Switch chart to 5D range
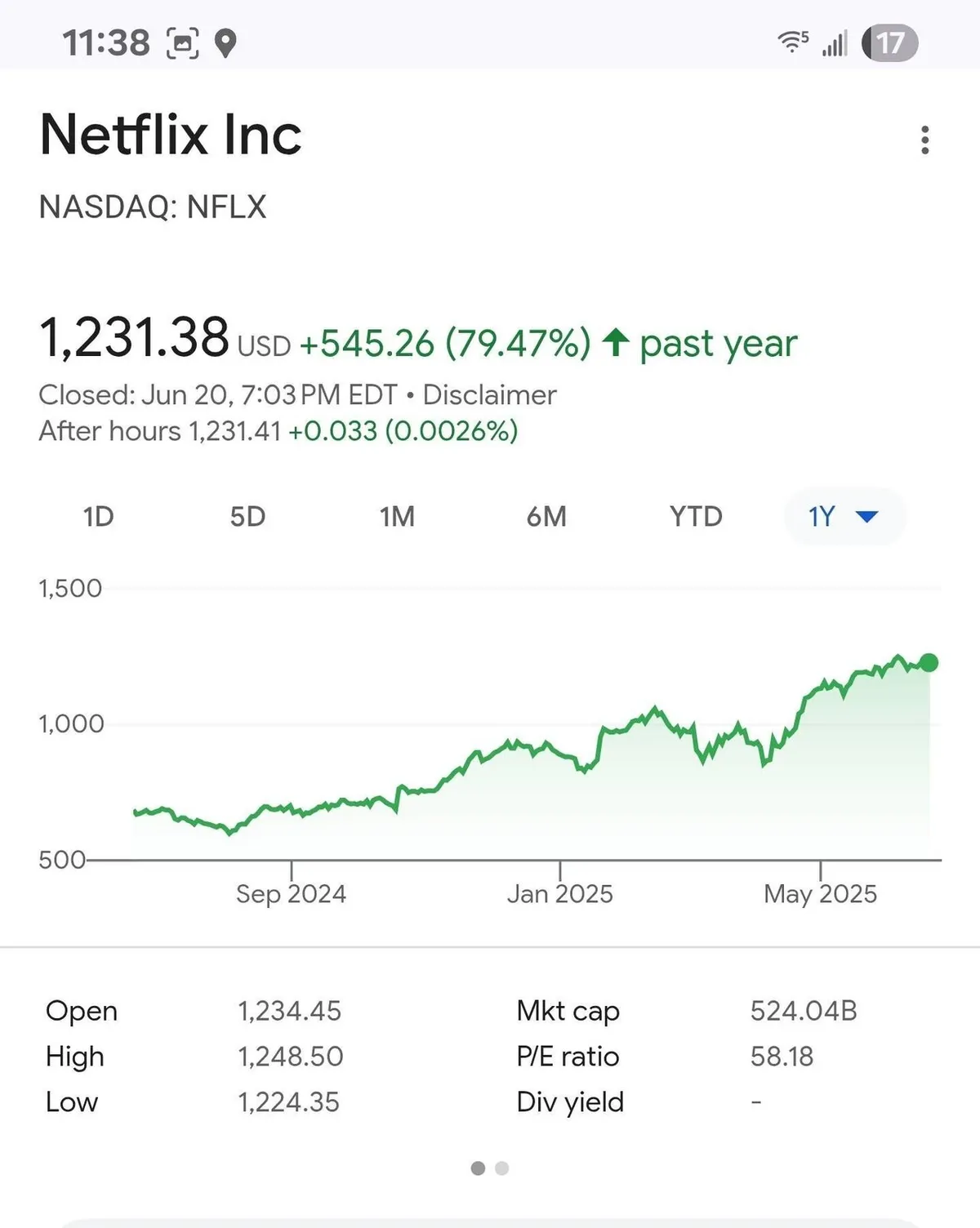Image resolution: width=980 pixels, height=1228 pixels. click(247, 516)
